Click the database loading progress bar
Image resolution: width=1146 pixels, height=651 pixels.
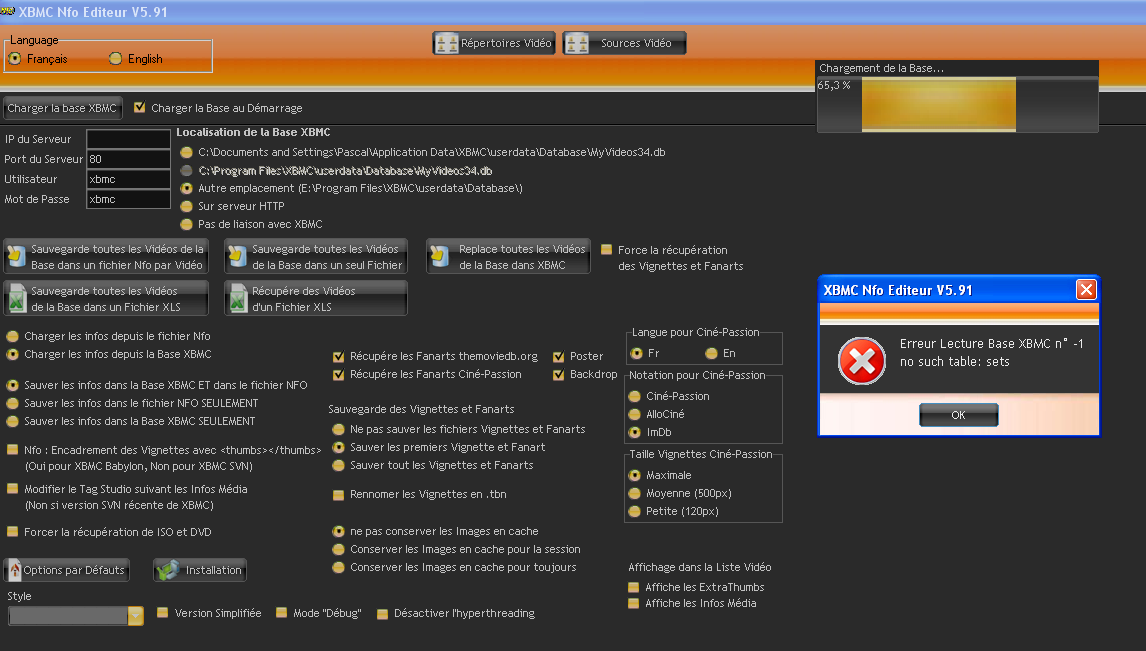(x=957, y=104)
